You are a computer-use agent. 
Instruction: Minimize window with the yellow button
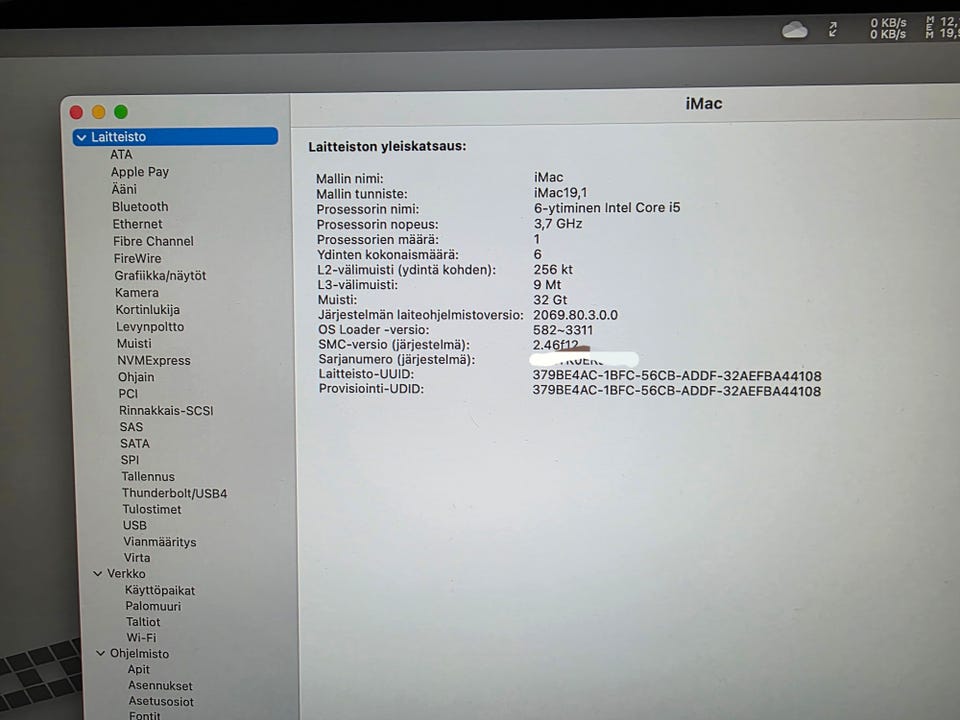99,112
